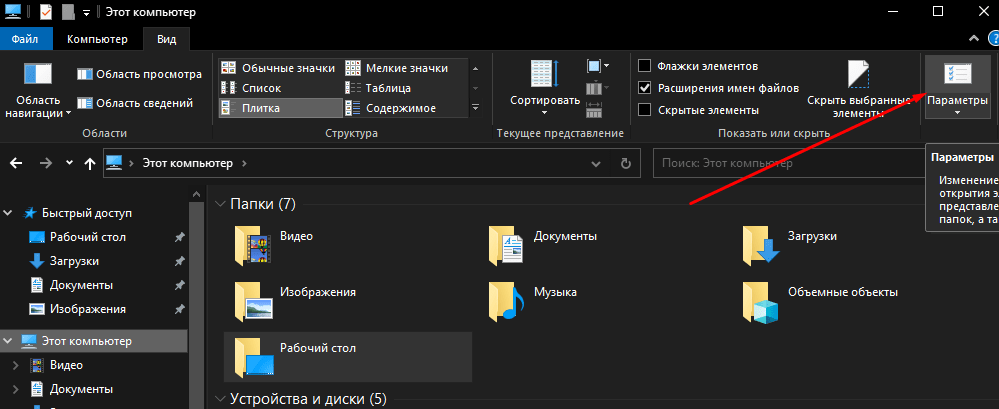Screen dimensions: 999x409
Task: Click the Область навигации pane icon
Action: point(39,76)
